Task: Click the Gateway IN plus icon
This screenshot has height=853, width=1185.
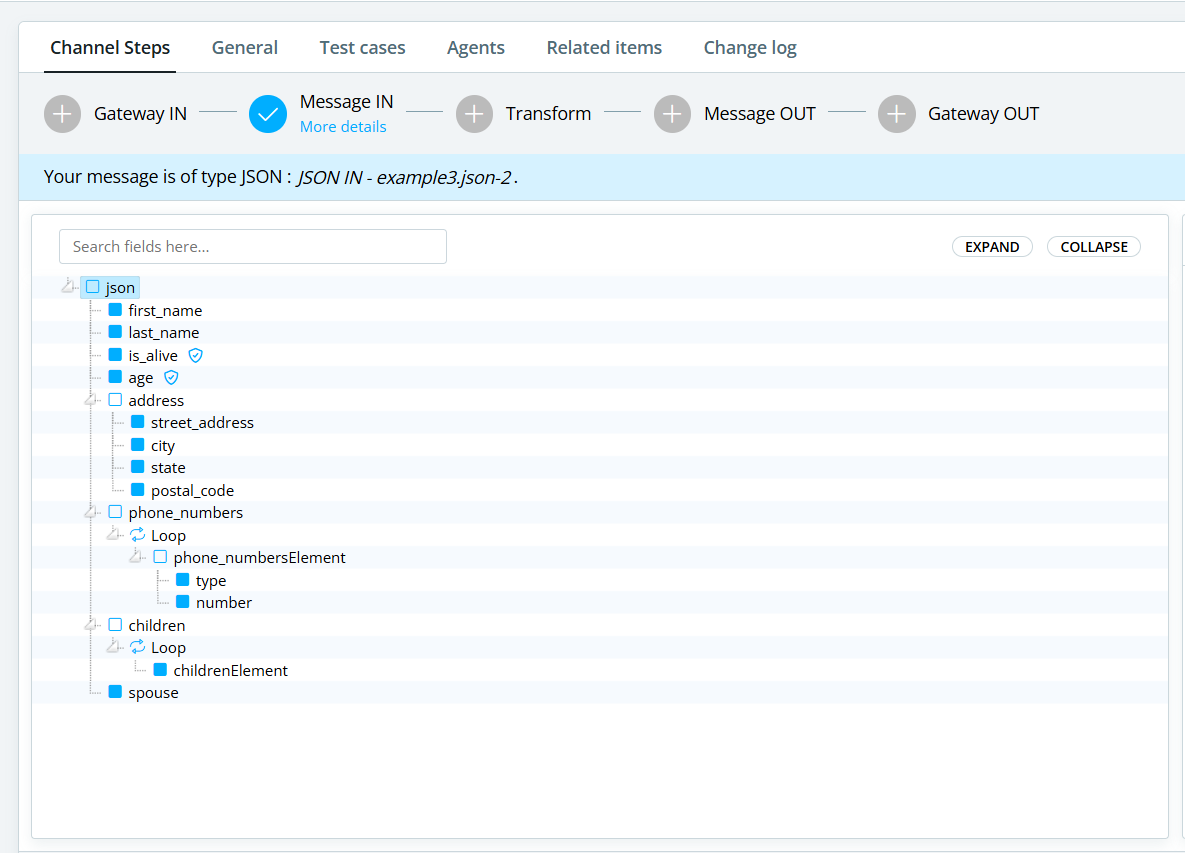Action: click(x=62, y=113)
